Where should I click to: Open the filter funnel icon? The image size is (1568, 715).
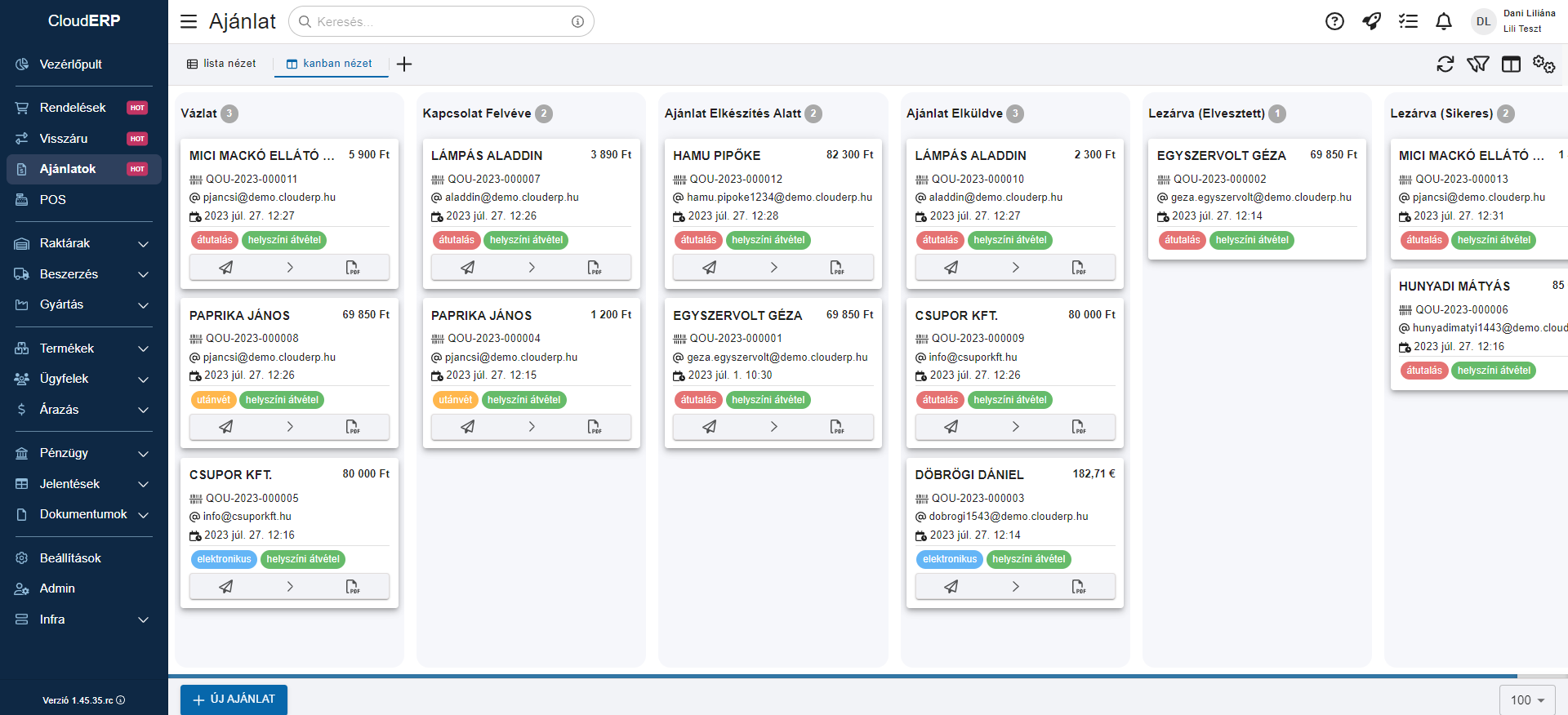(1477, 64)
